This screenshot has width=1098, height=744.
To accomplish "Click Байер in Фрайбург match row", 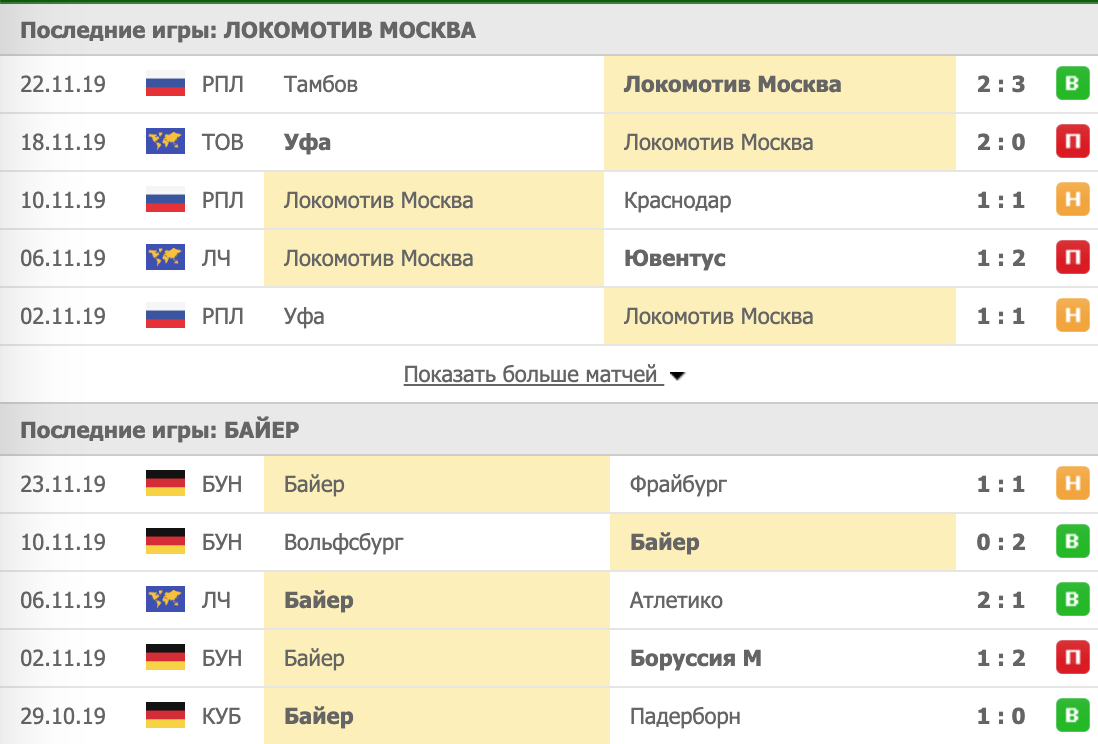I will point(314,484).
